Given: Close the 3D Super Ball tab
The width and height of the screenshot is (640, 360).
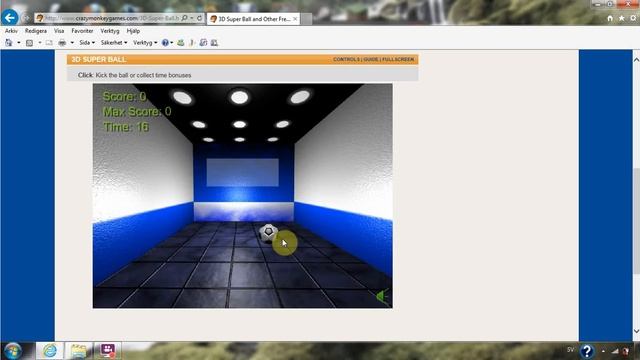Looking at the screenshot, I should click(295, 19).
